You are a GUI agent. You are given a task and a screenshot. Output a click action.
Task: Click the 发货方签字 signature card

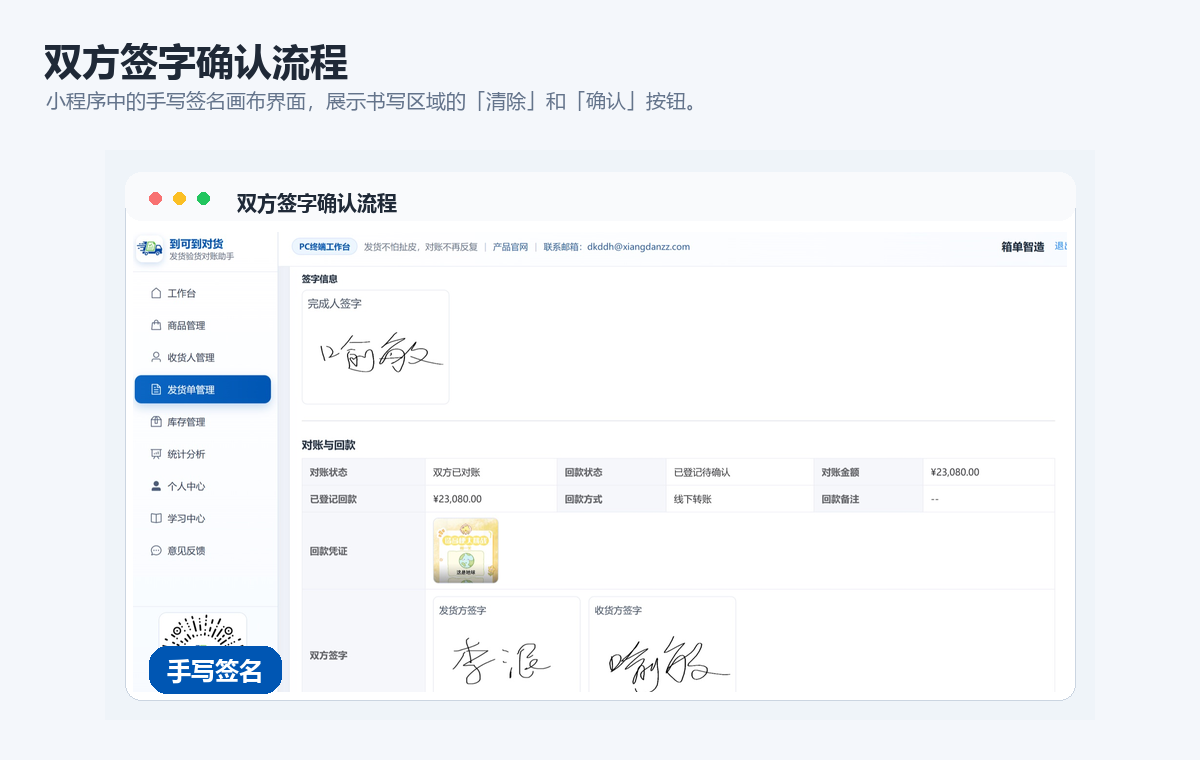coord(506,645)
